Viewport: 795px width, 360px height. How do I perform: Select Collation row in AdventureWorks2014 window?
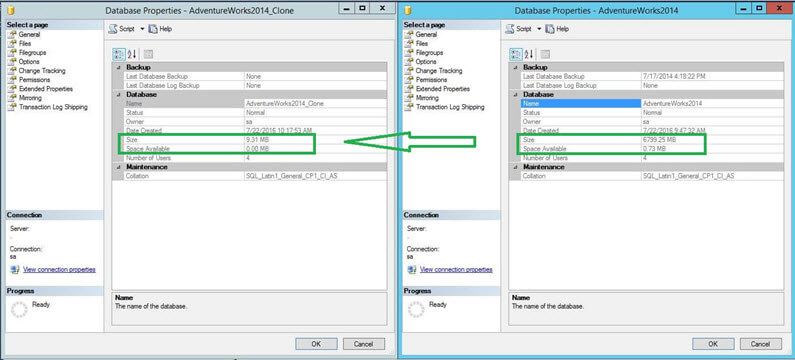tap(653, 176)
